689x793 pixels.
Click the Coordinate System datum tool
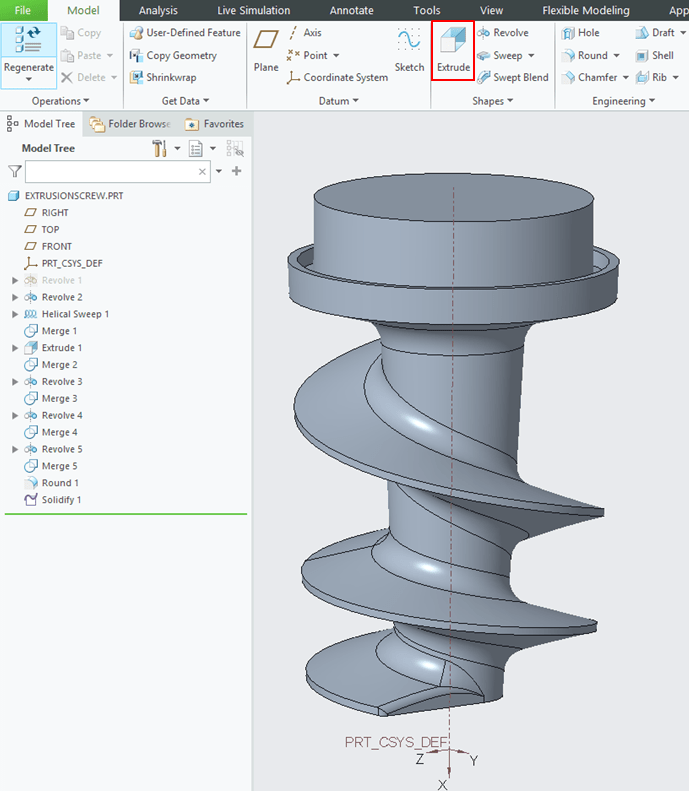pos(337,78)
